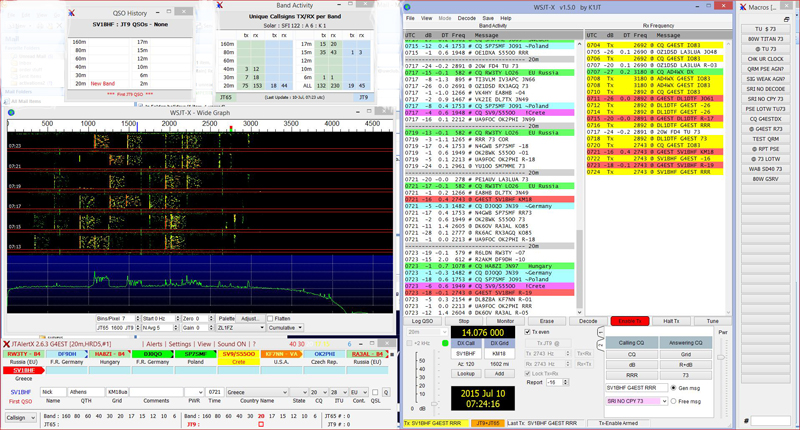Click the Enable Tx button
800x430 pixels.
point(629,321)
